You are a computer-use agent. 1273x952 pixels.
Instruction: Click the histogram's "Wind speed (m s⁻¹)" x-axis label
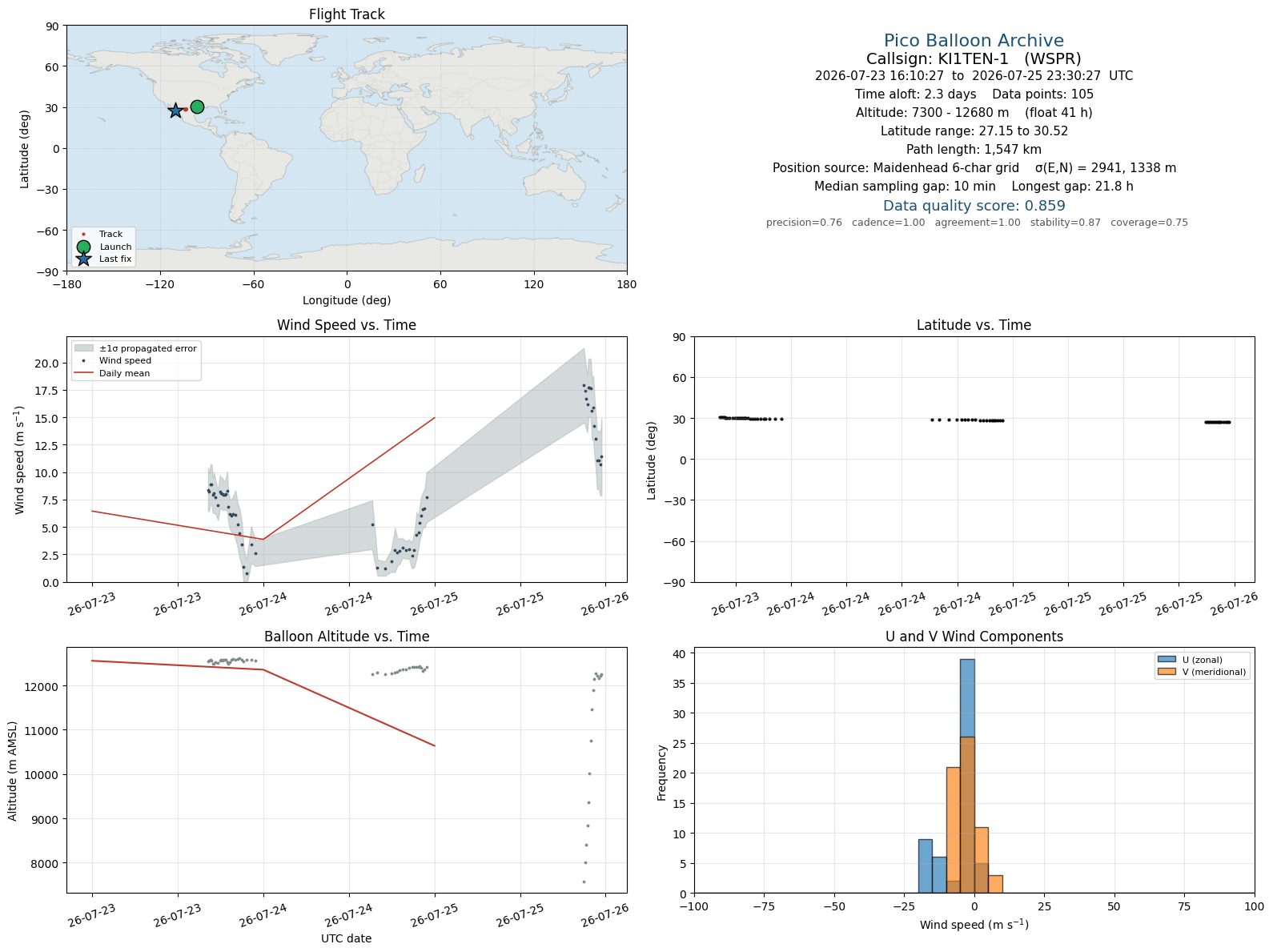[974, 925]
